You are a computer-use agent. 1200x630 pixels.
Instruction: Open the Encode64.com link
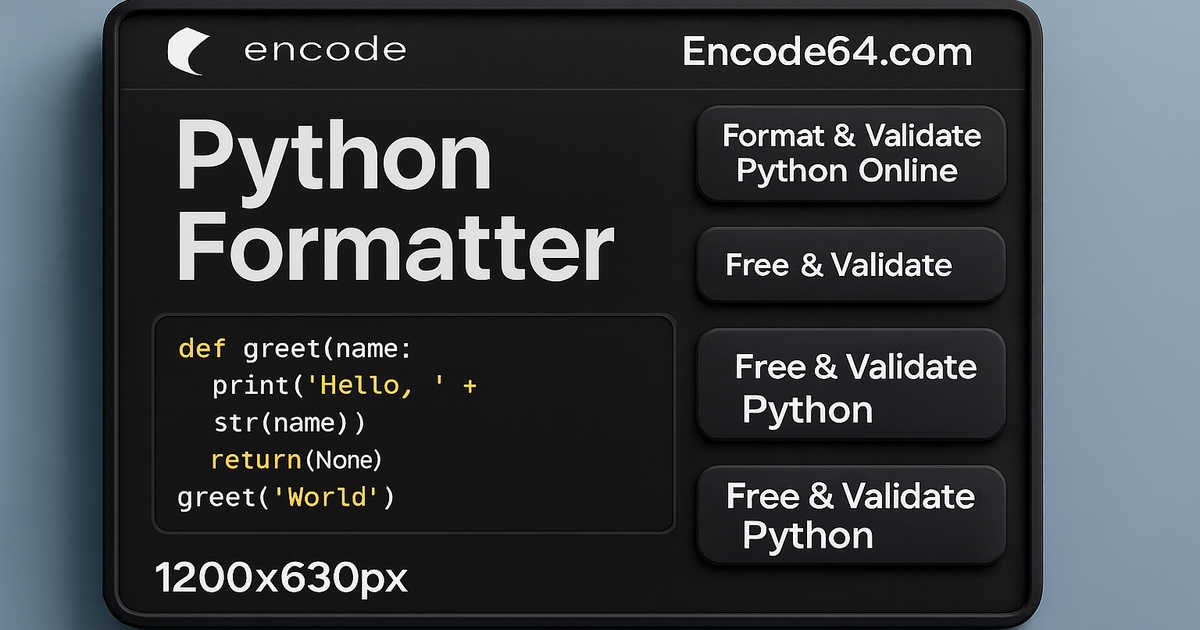(x=826, y=51)
